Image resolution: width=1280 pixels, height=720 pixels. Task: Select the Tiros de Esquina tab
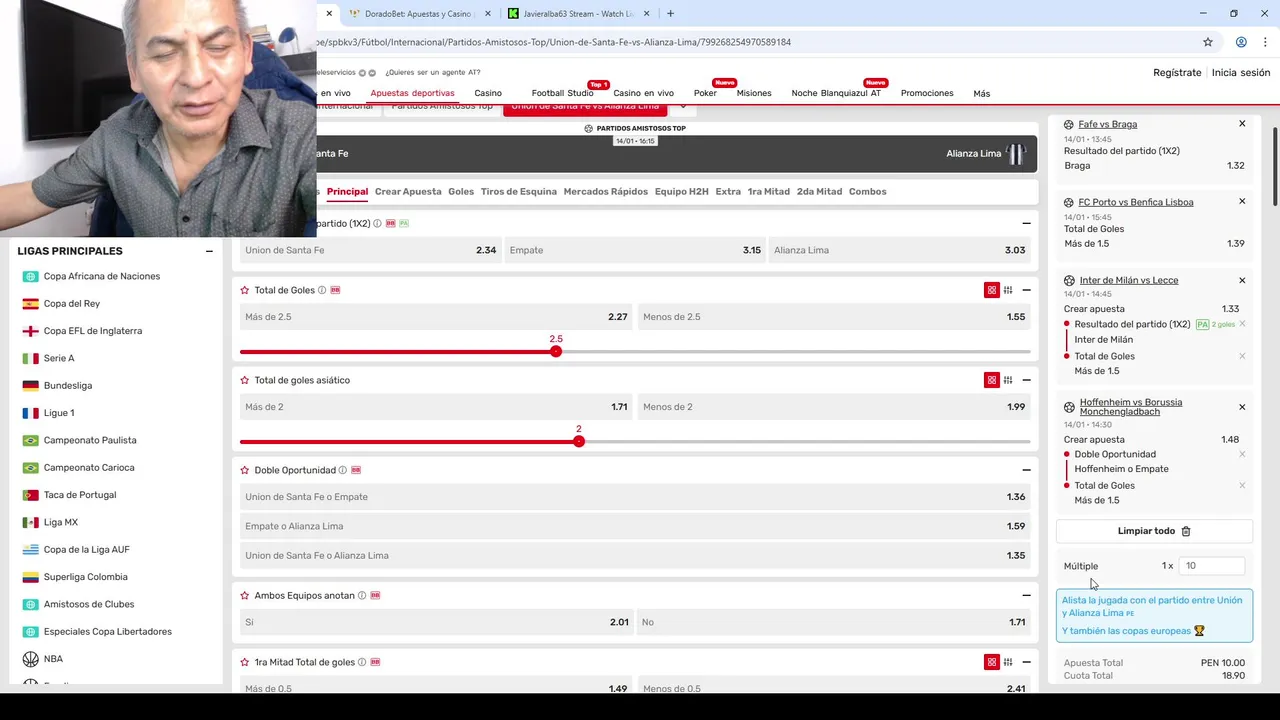(x=519, y=191)
